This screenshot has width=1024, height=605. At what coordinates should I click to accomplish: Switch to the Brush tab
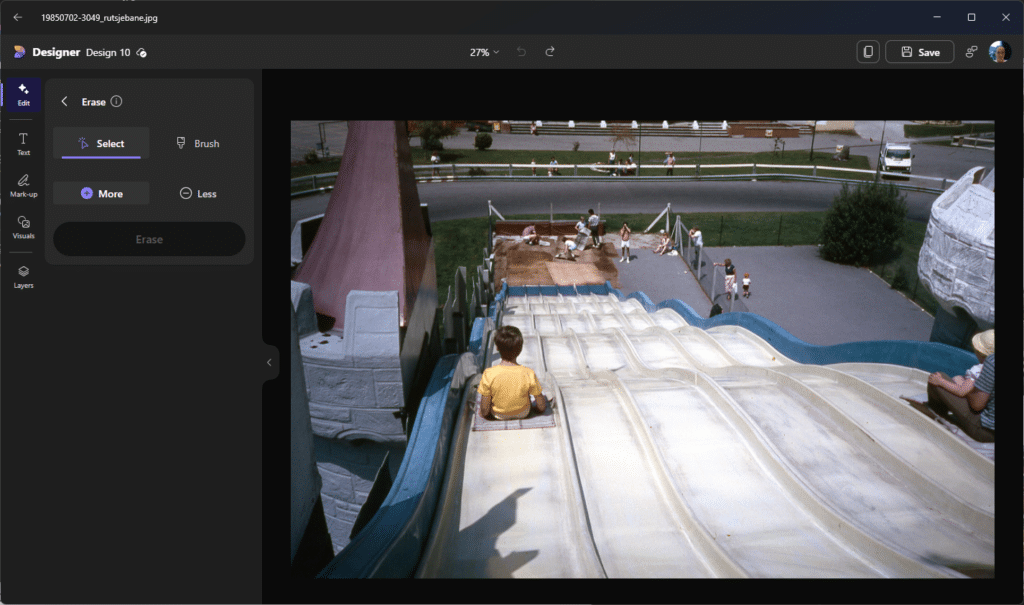(197, 143)
